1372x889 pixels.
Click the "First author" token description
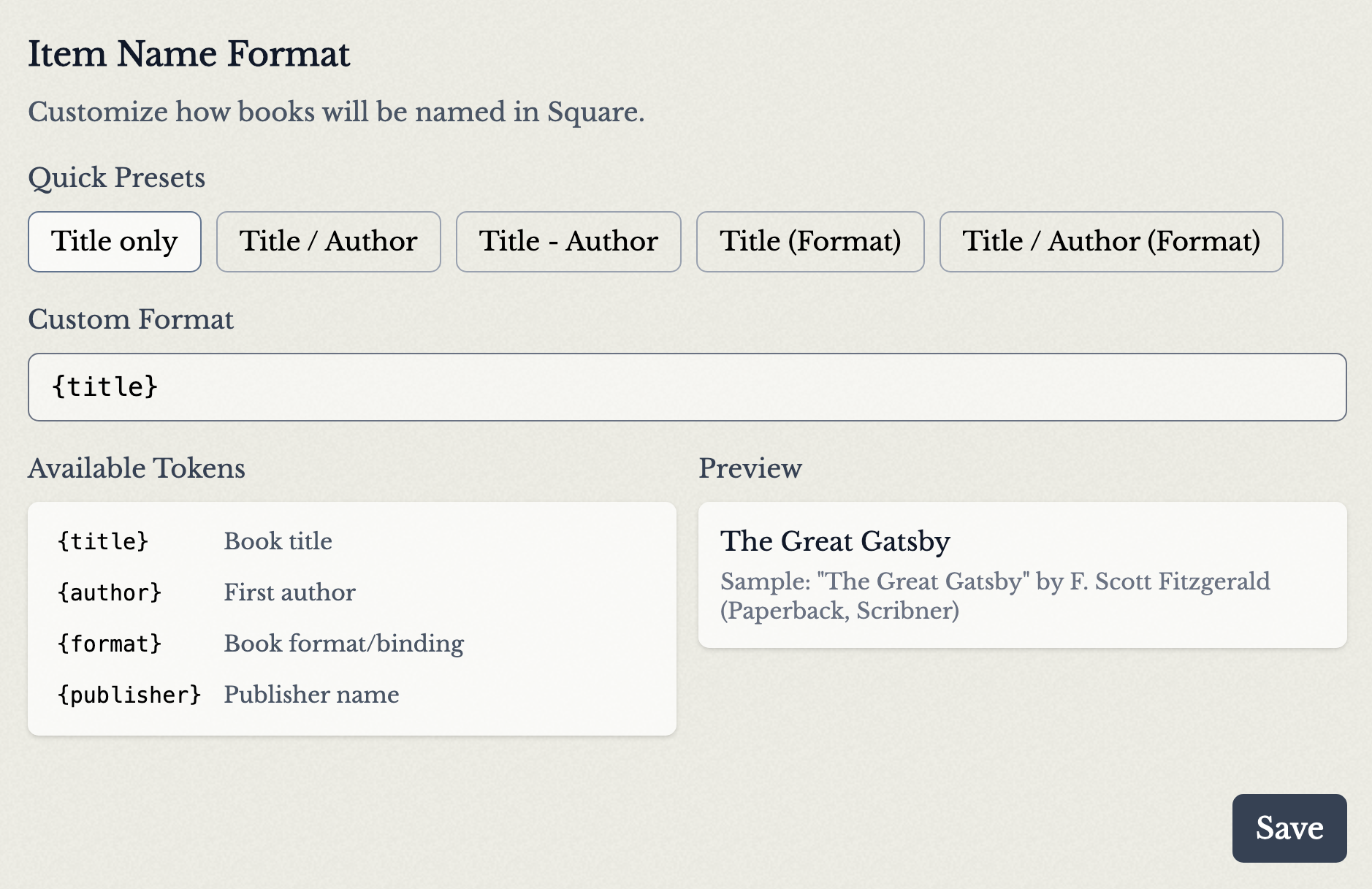point(289,592)
